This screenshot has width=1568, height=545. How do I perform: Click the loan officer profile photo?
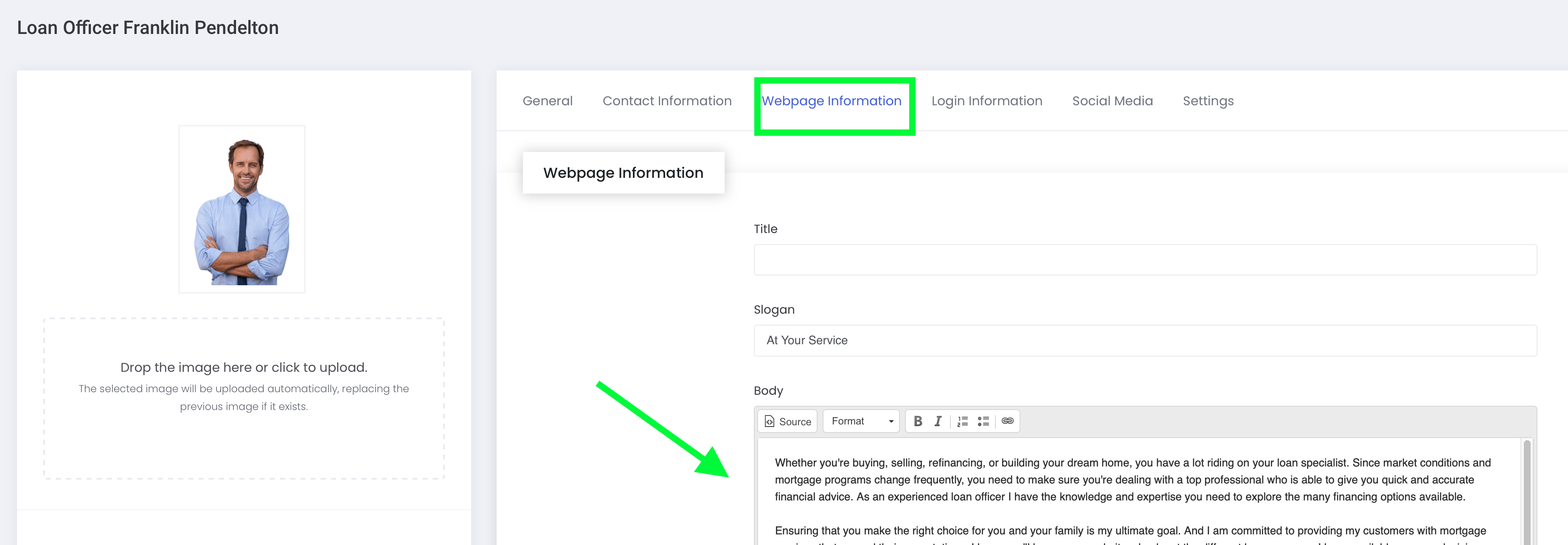click(242, 210)
